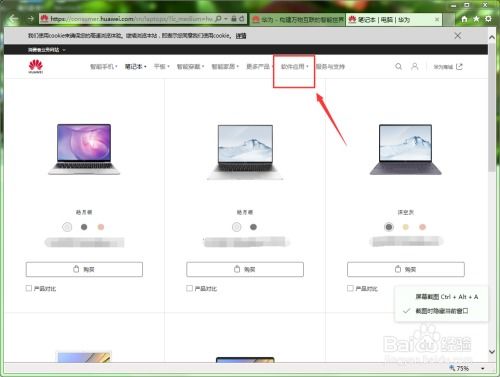Open the dark gray laptop image
500x377 pixels.
pos(406,150)
